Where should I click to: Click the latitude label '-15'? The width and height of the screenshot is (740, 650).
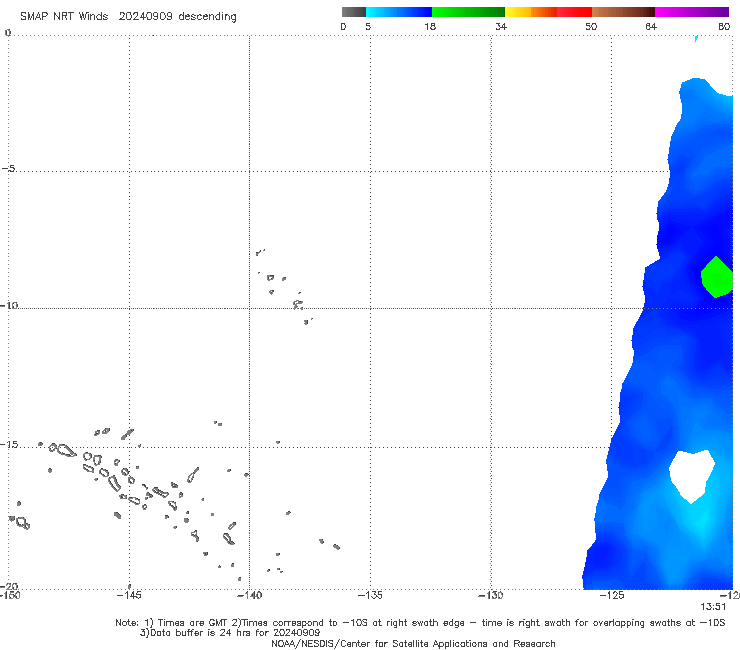tap(8, 445)
